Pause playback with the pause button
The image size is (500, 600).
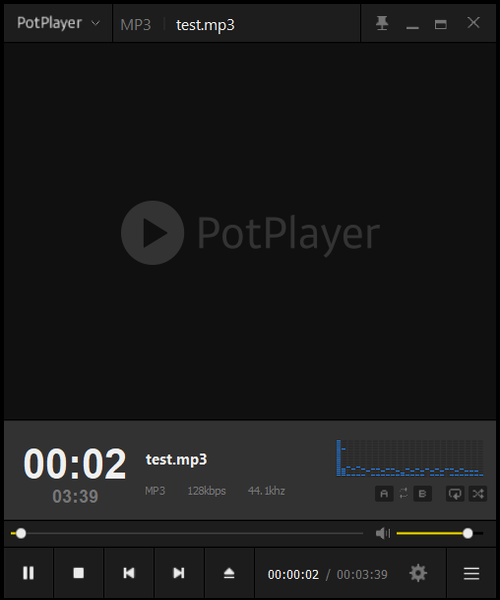click(28, 573)
